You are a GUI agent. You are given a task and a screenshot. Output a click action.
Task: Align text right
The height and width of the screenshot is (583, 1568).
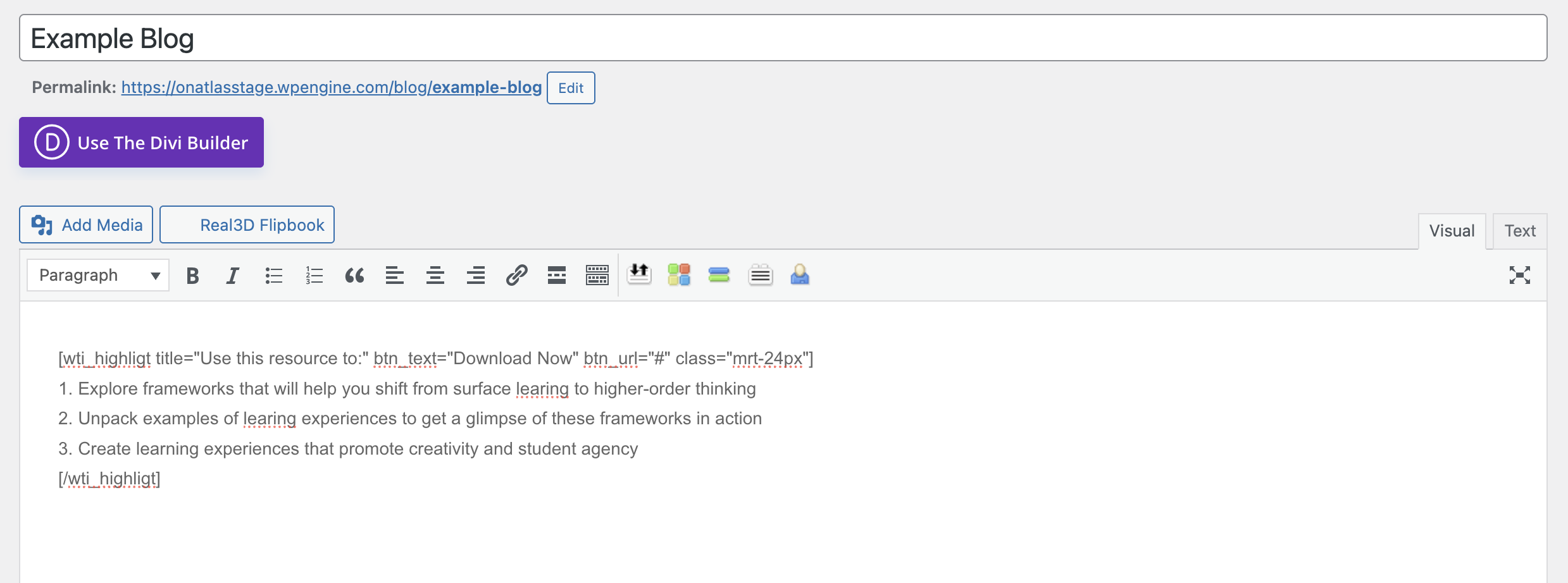[476, 276]
